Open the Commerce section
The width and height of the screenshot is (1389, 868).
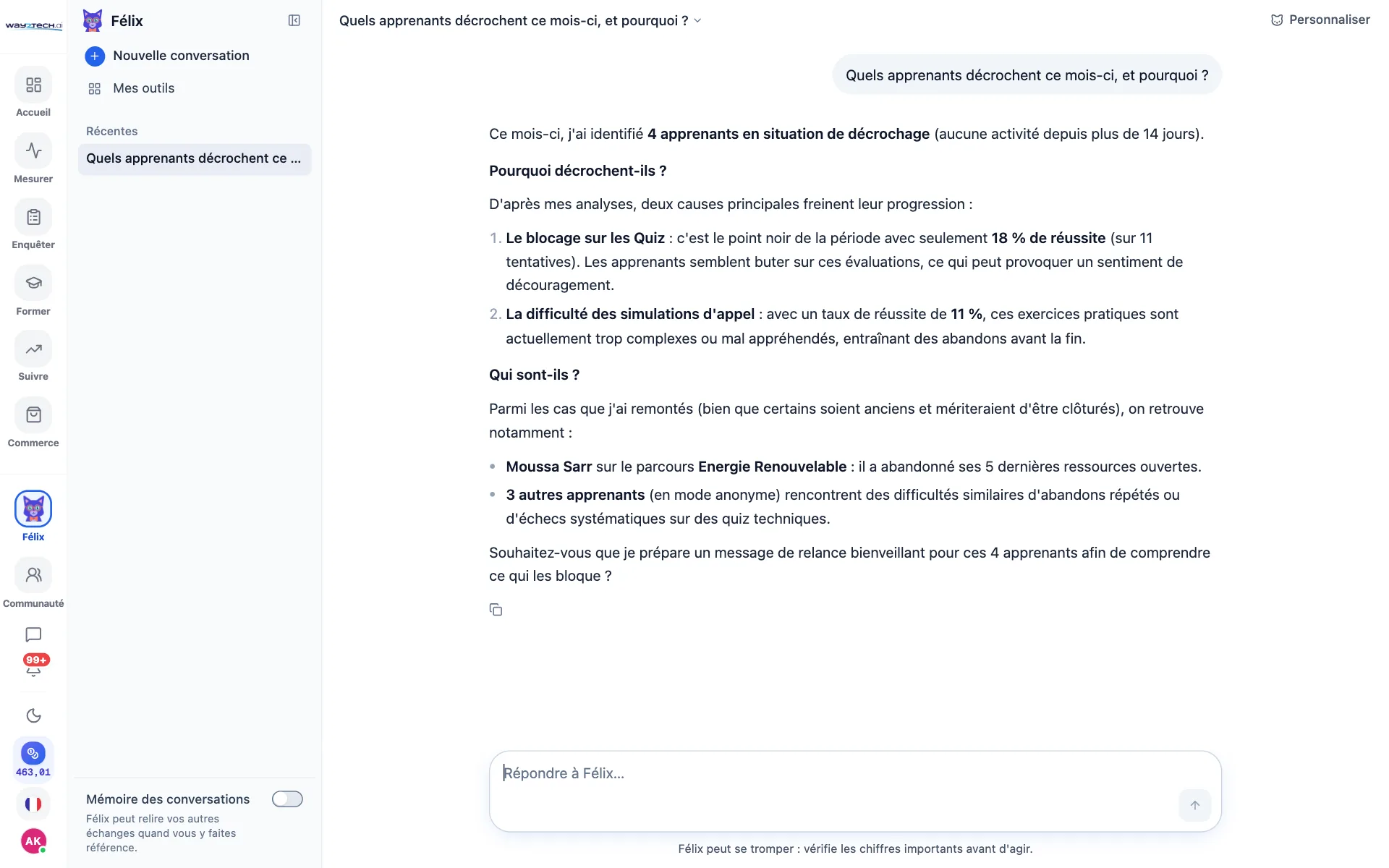tap(33, 422)
